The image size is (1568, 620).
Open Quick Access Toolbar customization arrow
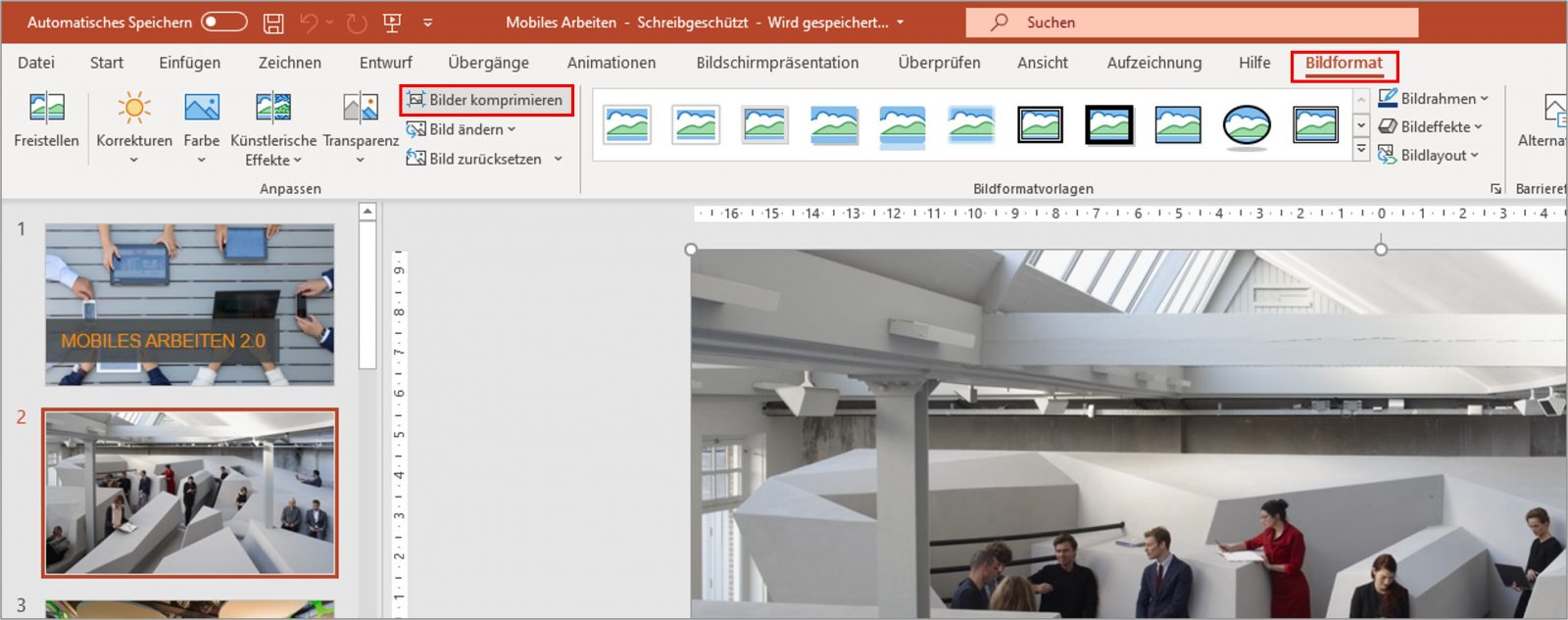[427, 23]
